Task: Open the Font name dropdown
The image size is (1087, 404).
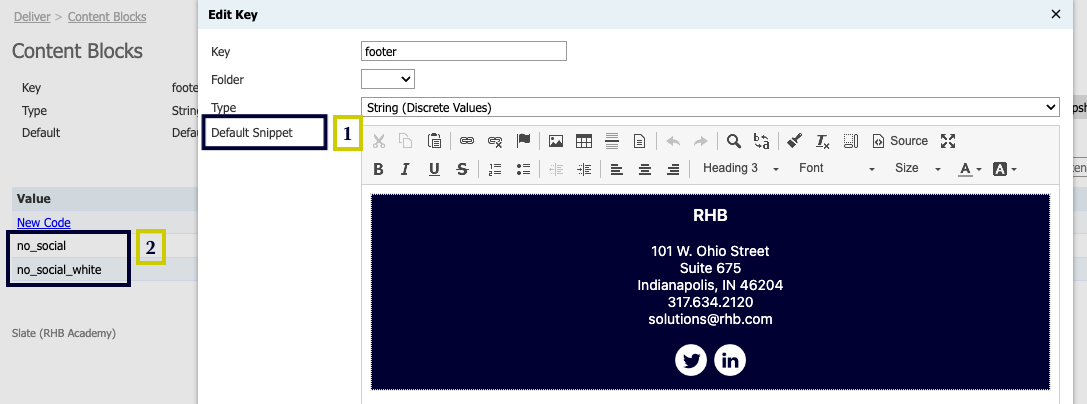Action: (x=836, y=169)
